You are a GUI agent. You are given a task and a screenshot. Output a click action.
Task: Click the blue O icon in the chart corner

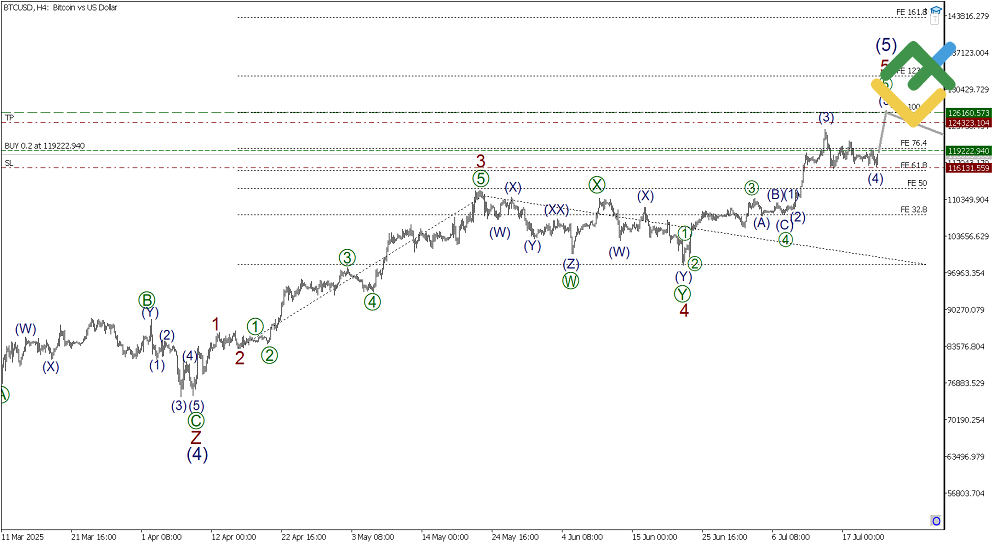tap(936, 521)
